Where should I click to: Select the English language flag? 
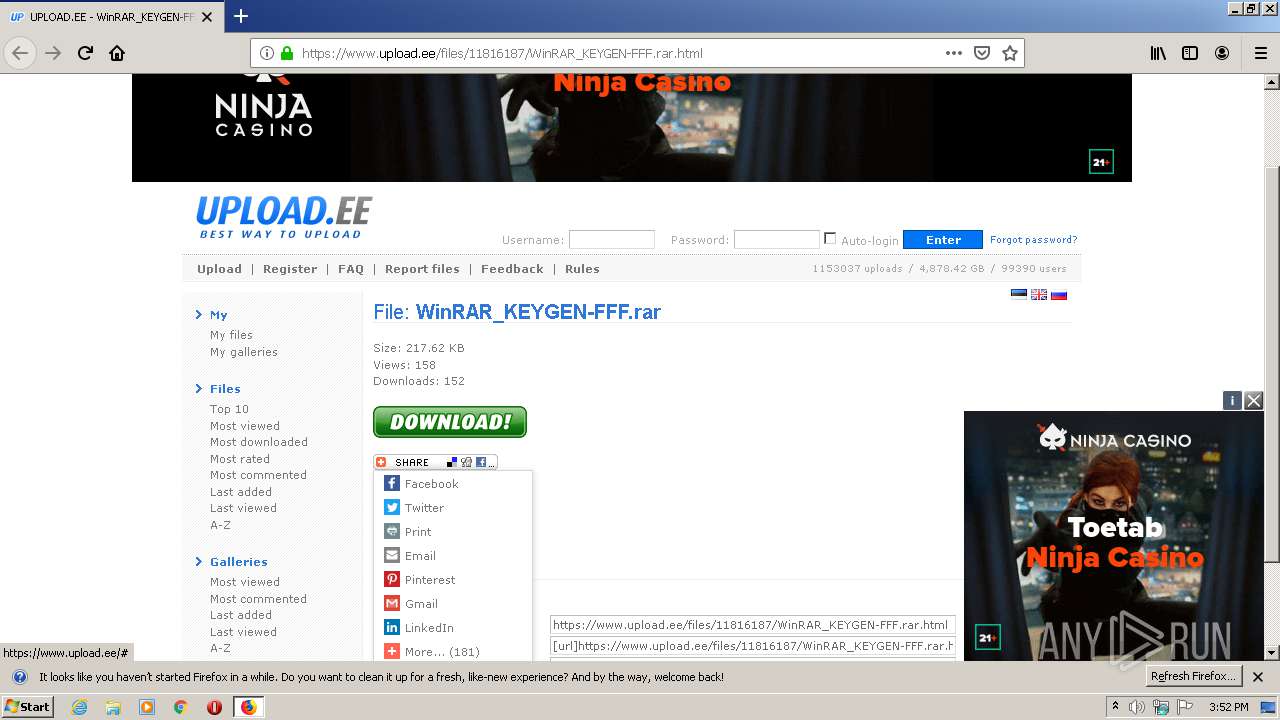point(1039,294)
